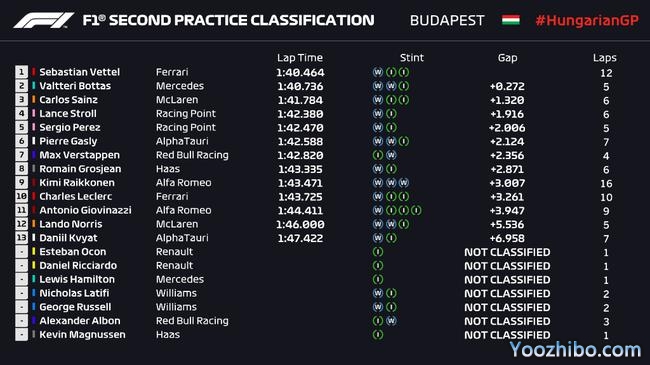650x365 pixels.
Task: Click position box number 1
Action: click(21, 72)
